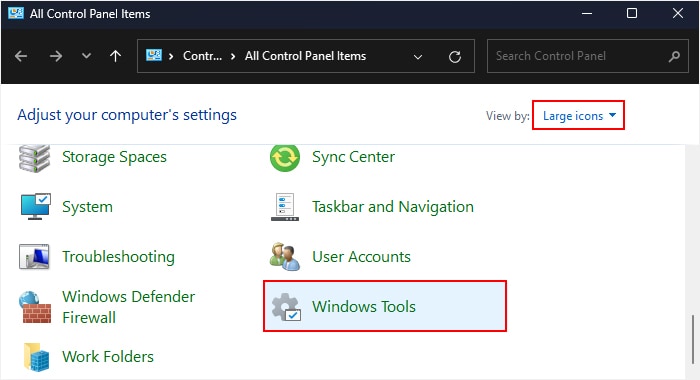The height and width of the screenshot is (380, 700).
Task: Click All Control Panel Items breadcrumb
Action: pyautogui.click(x=305, y=56)
